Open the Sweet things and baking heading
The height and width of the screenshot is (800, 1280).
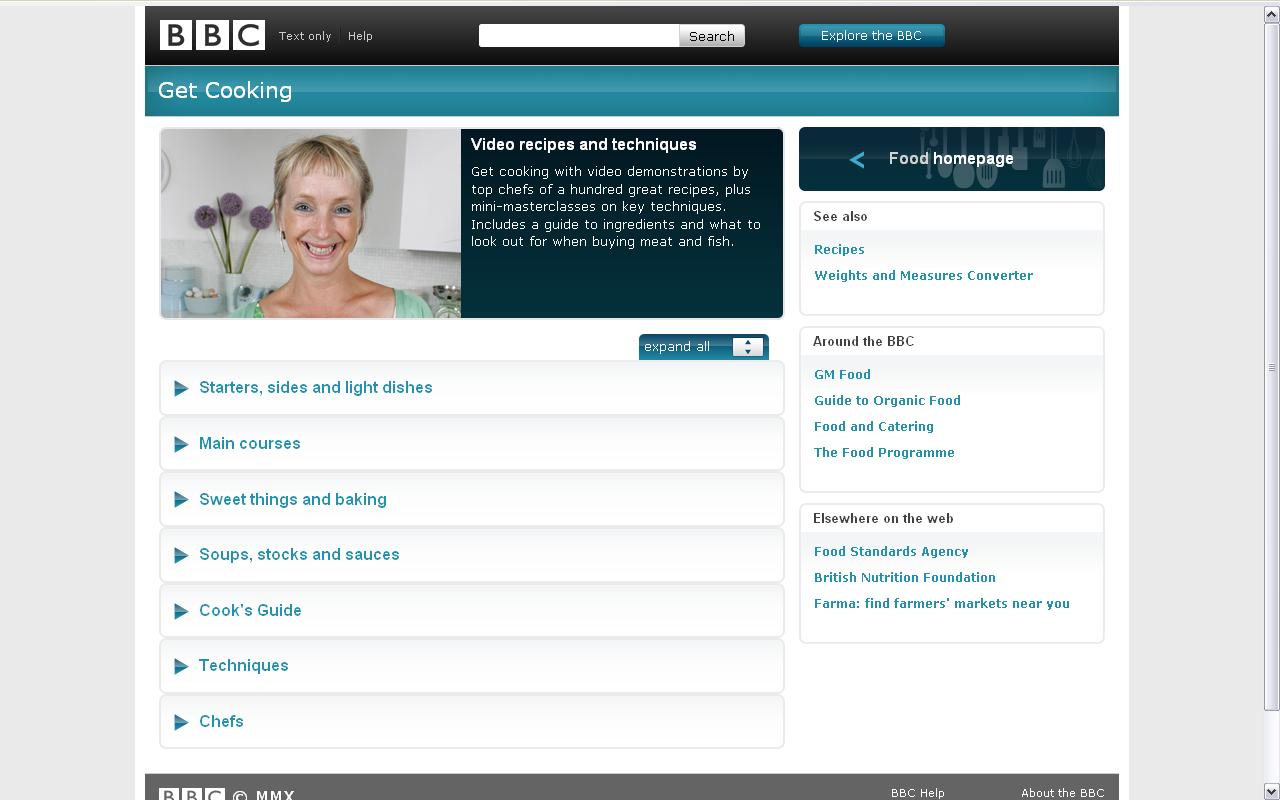[x=293, y=499]
